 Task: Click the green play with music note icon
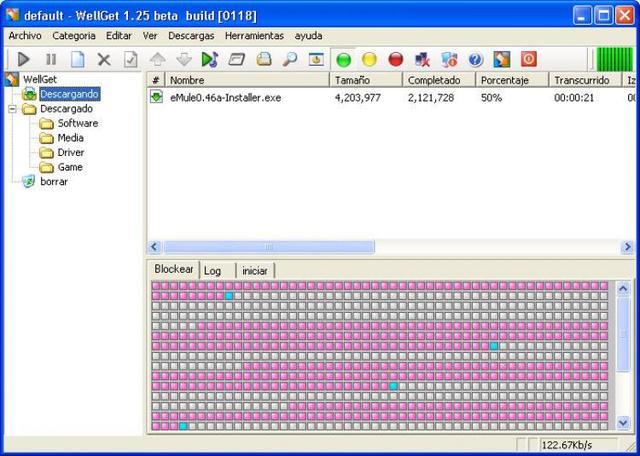coord(210,60)
